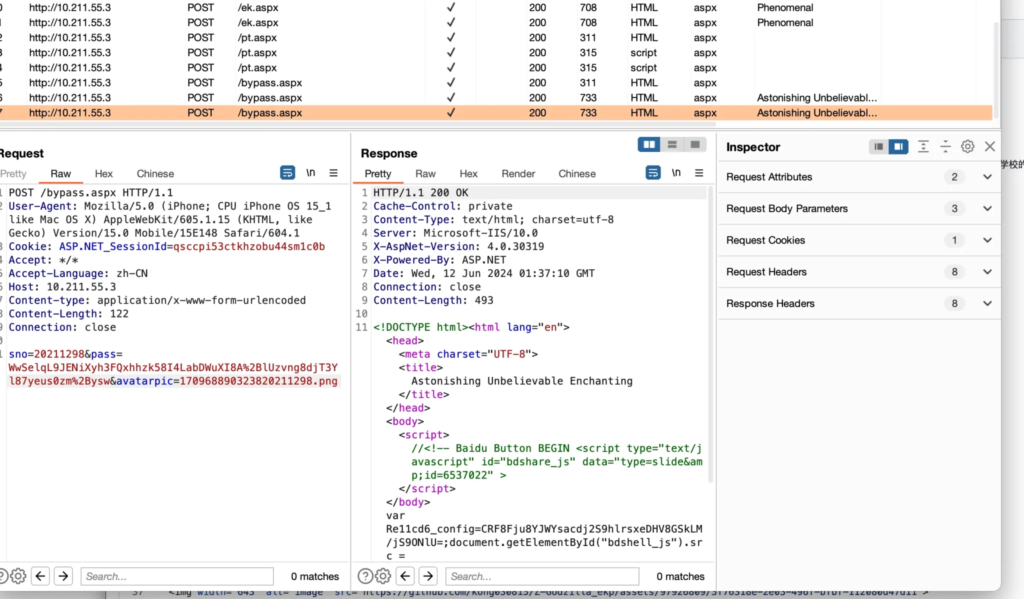Click Request Cookies count badge 1
This screenshot has width=1024, height=599.
point(955,240)
